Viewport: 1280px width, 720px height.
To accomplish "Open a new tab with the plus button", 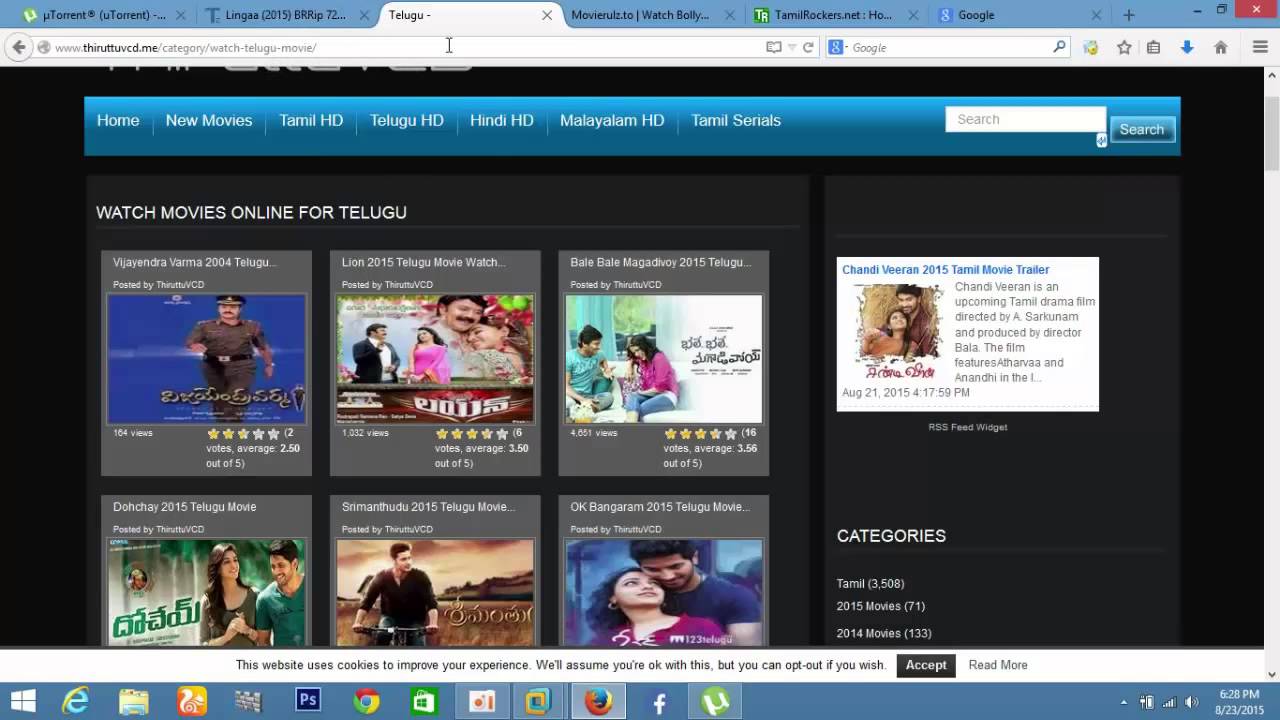I will [x=1129, y=15].
